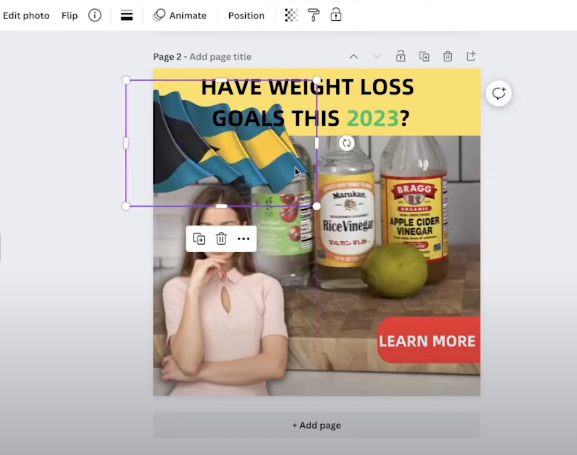Open the Flip menu
577x455 pixels.
point(70,15)
